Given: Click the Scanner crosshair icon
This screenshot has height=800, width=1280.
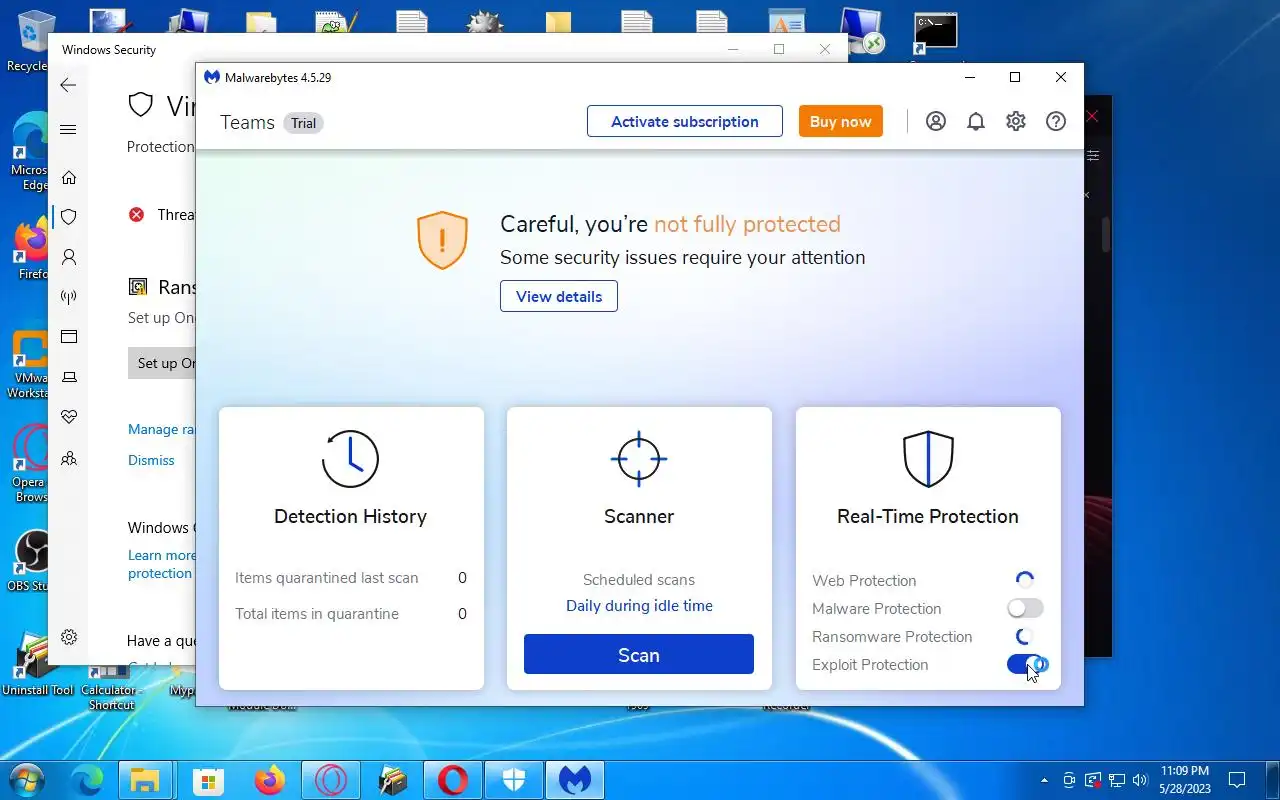Looking at the screenshot, I should (x=639, y=459).
